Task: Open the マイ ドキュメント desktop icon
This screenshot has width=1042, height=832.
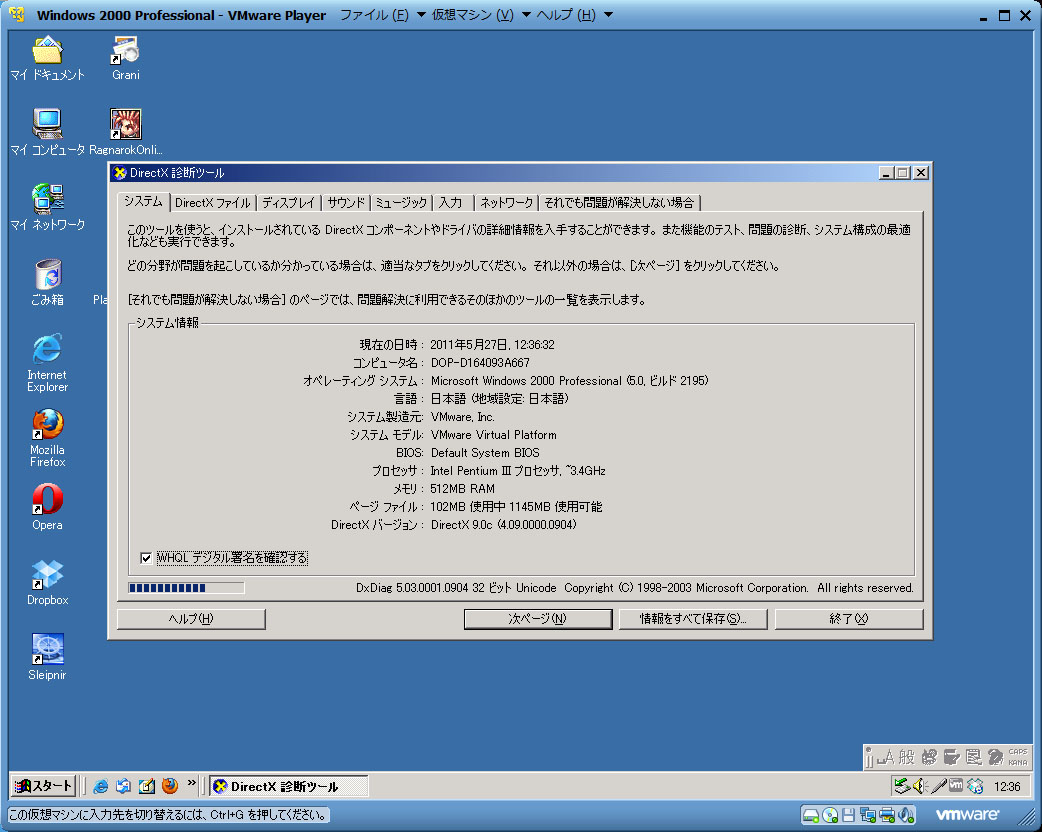Action: pos(47,58)
